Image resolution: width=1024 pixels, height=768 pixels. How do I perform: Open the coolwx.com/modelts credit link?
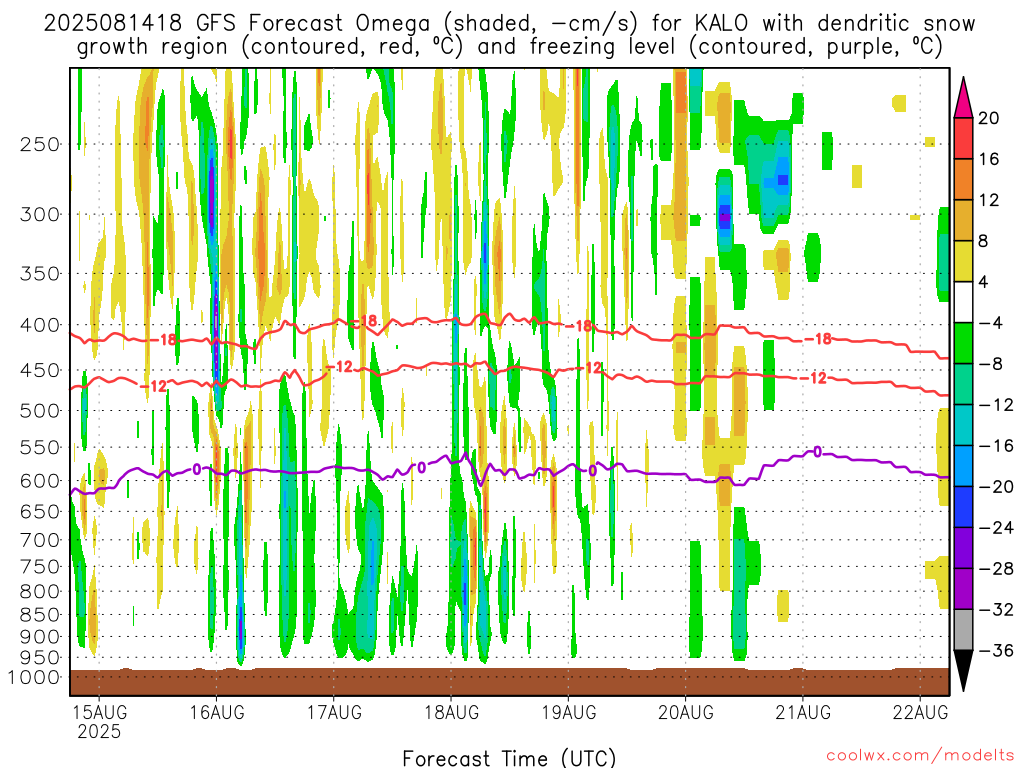pos(920,756)
